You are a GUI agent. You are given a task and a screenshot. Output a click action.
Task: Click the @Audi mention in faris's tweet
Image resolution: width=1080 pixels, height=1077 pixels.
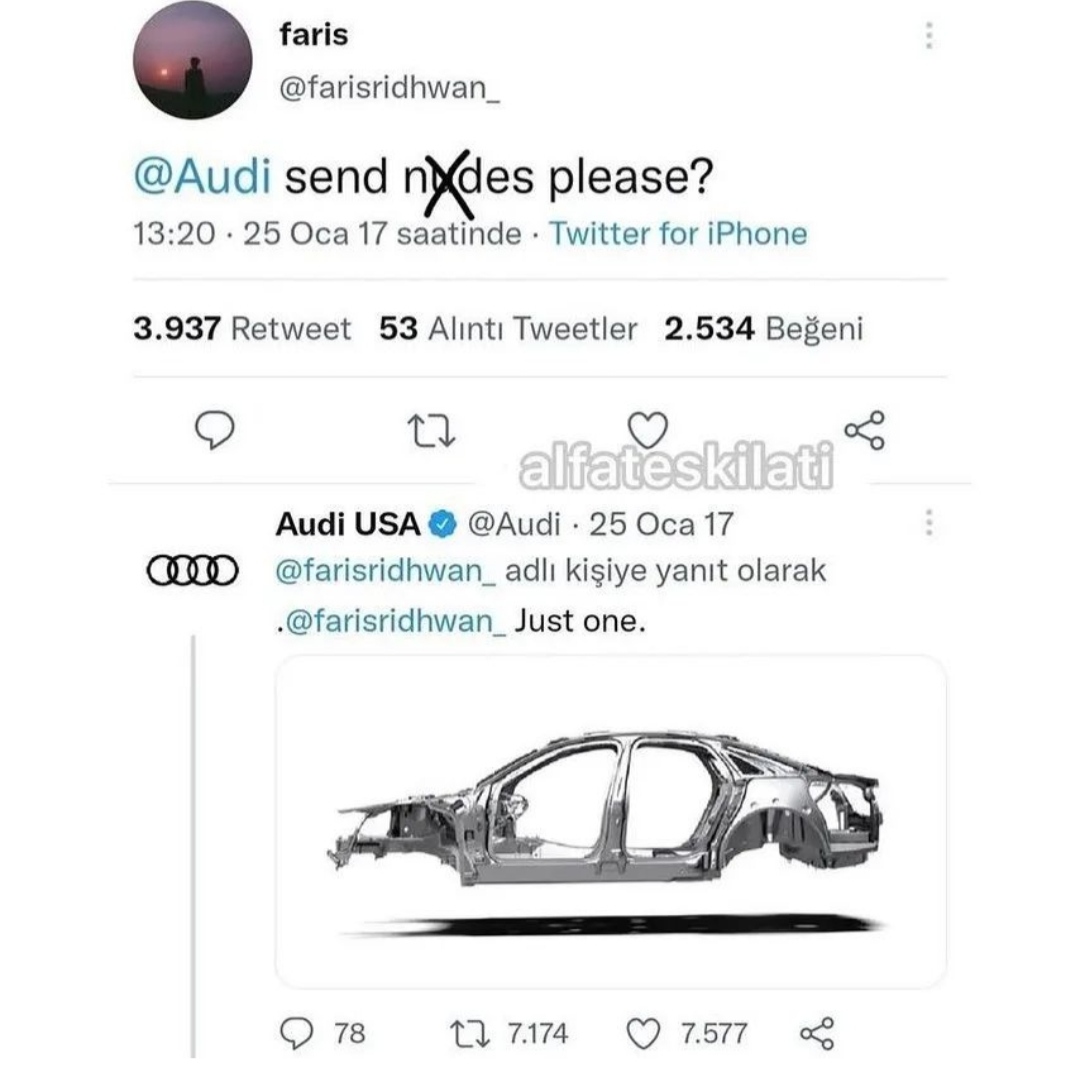202,178
